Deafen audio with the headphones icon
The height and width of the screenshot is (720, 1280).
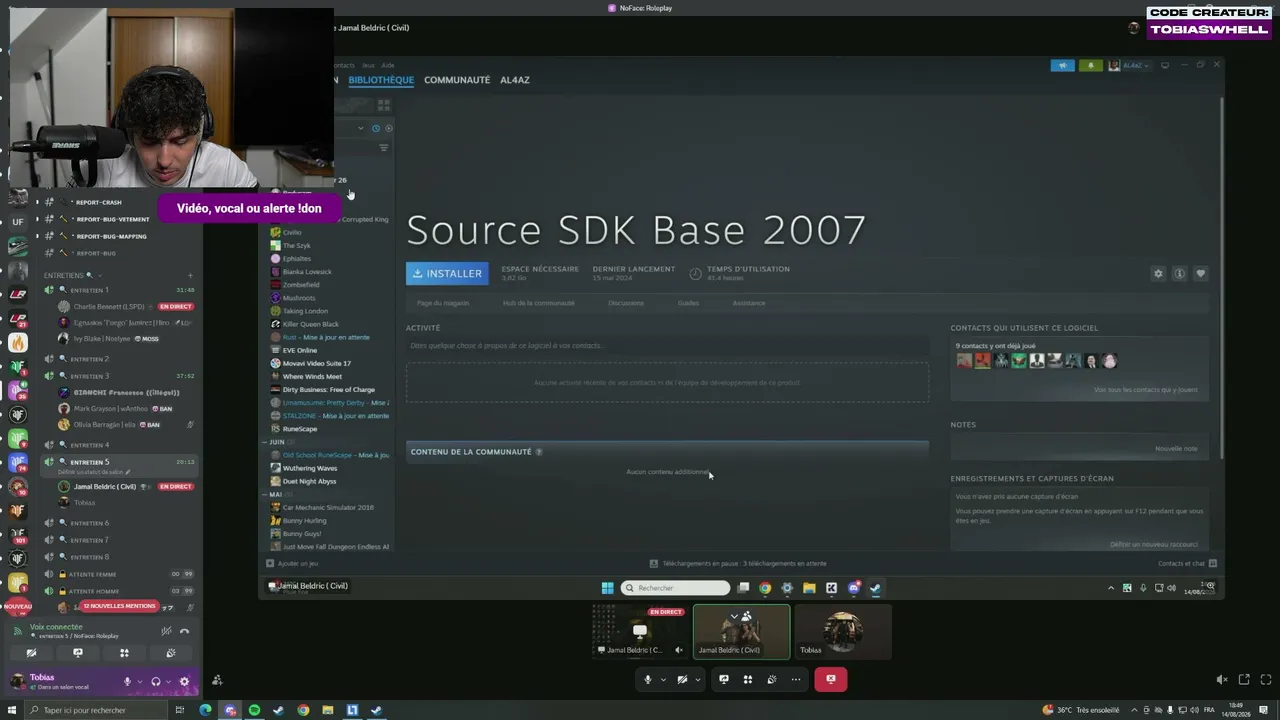(x=155, y=682)
